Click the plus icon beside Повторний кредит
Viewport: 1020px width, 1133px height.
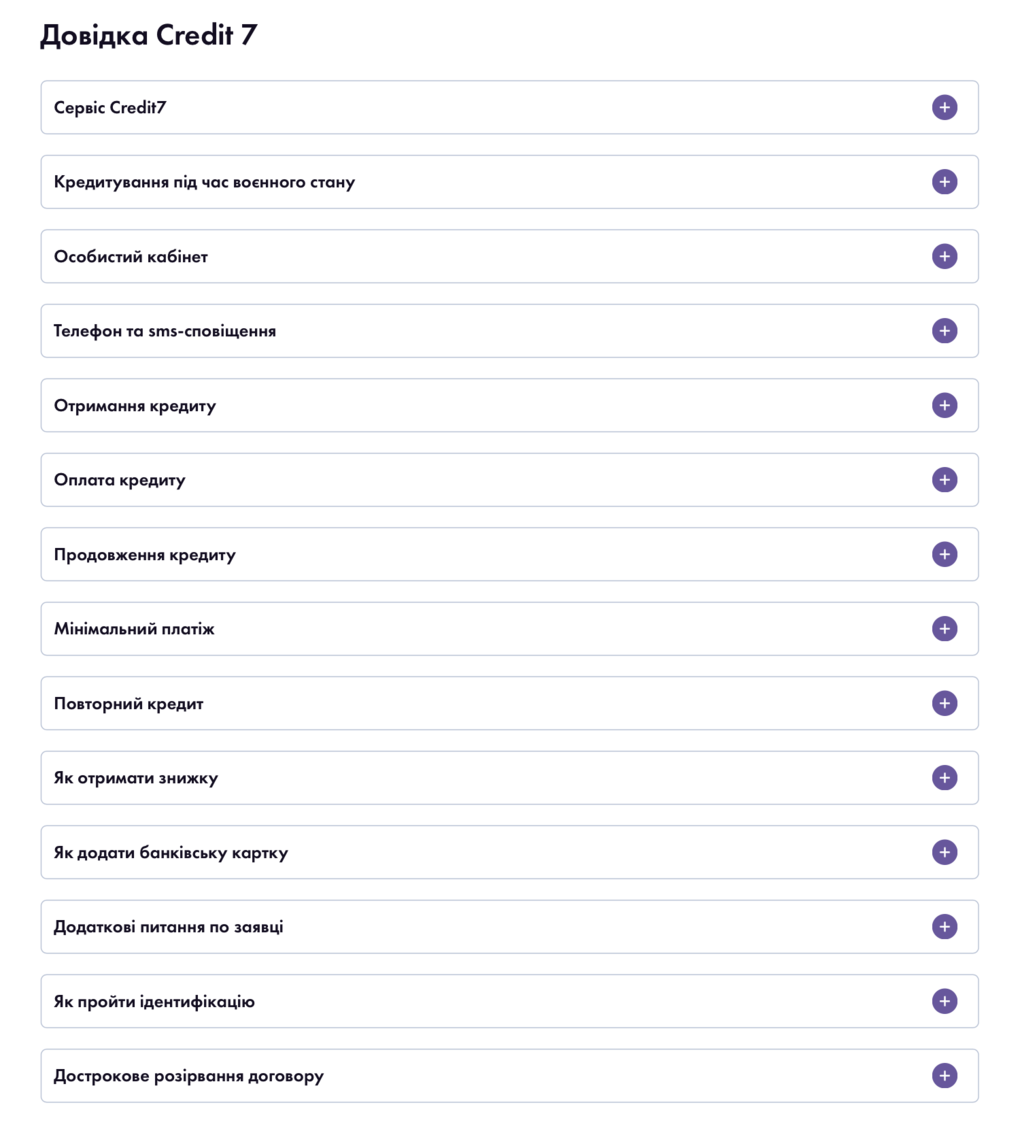click(x=944, y=703)
